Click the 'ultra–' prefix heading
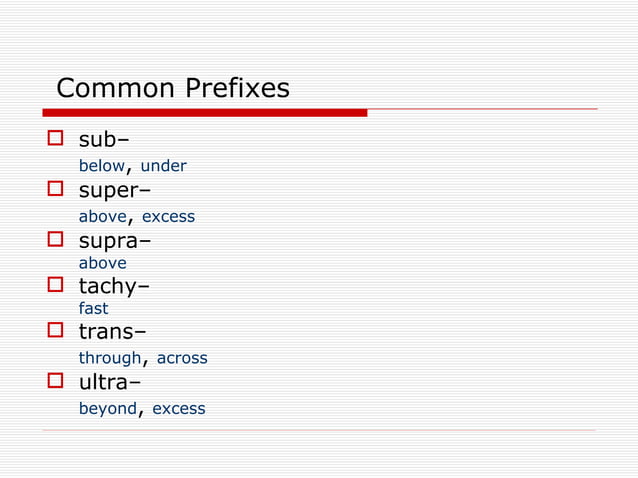Screen dimensions: 638x478 tap(109, 382)
